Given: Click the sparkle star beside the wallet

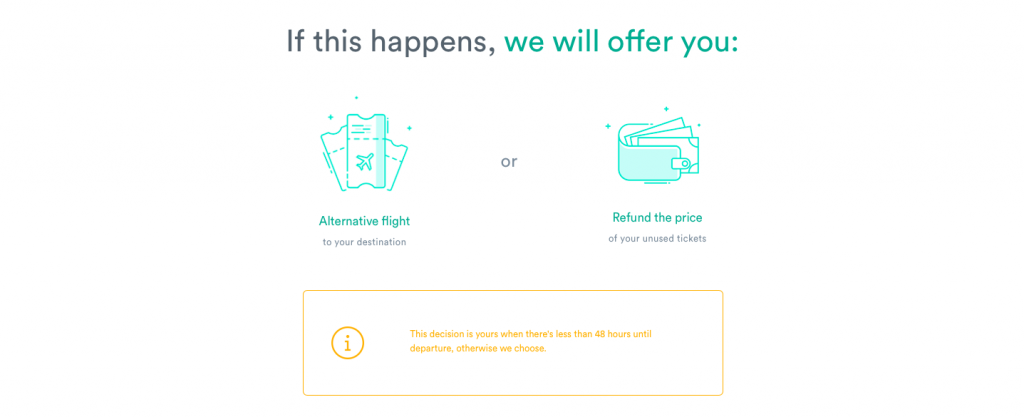Looking at the screenshot, I should 608,126.
